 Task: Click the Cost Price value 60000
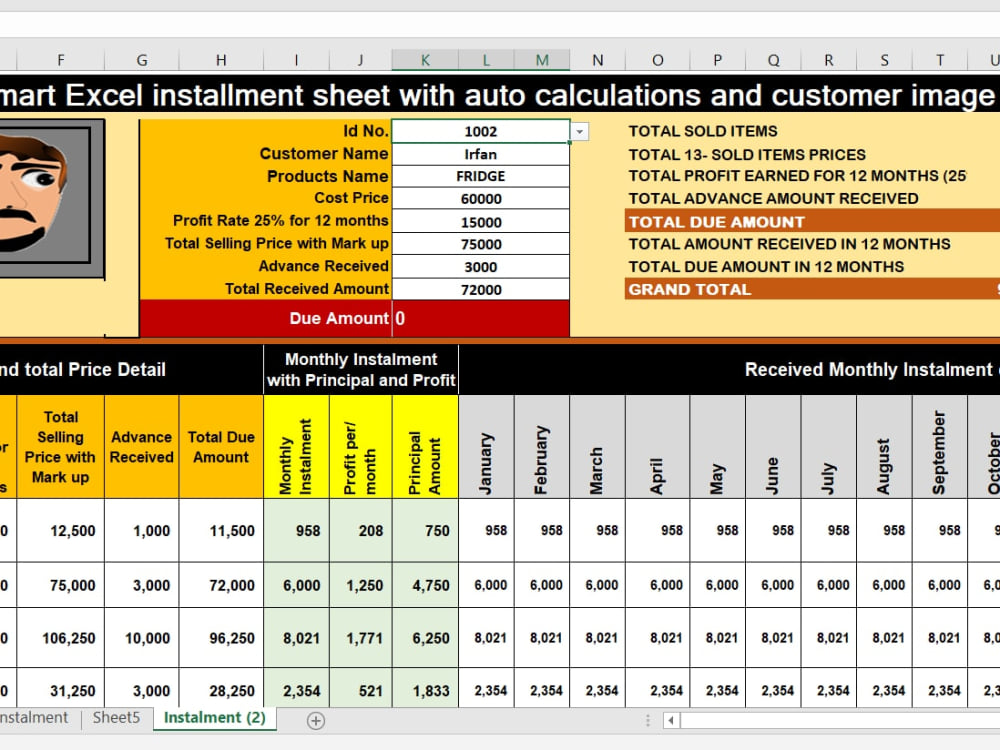(x=481, y=199)
